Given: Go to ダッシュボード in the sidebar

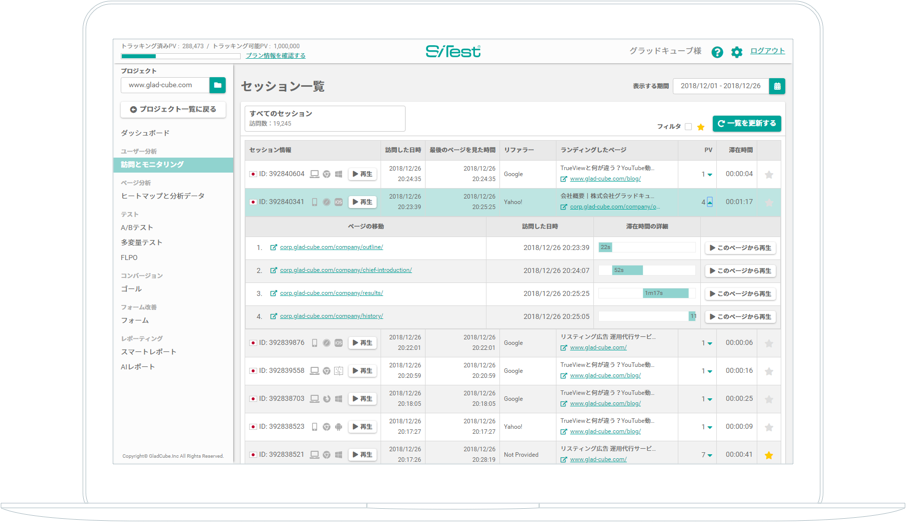Looking at the screenshot, I should (x=145, y=133).
